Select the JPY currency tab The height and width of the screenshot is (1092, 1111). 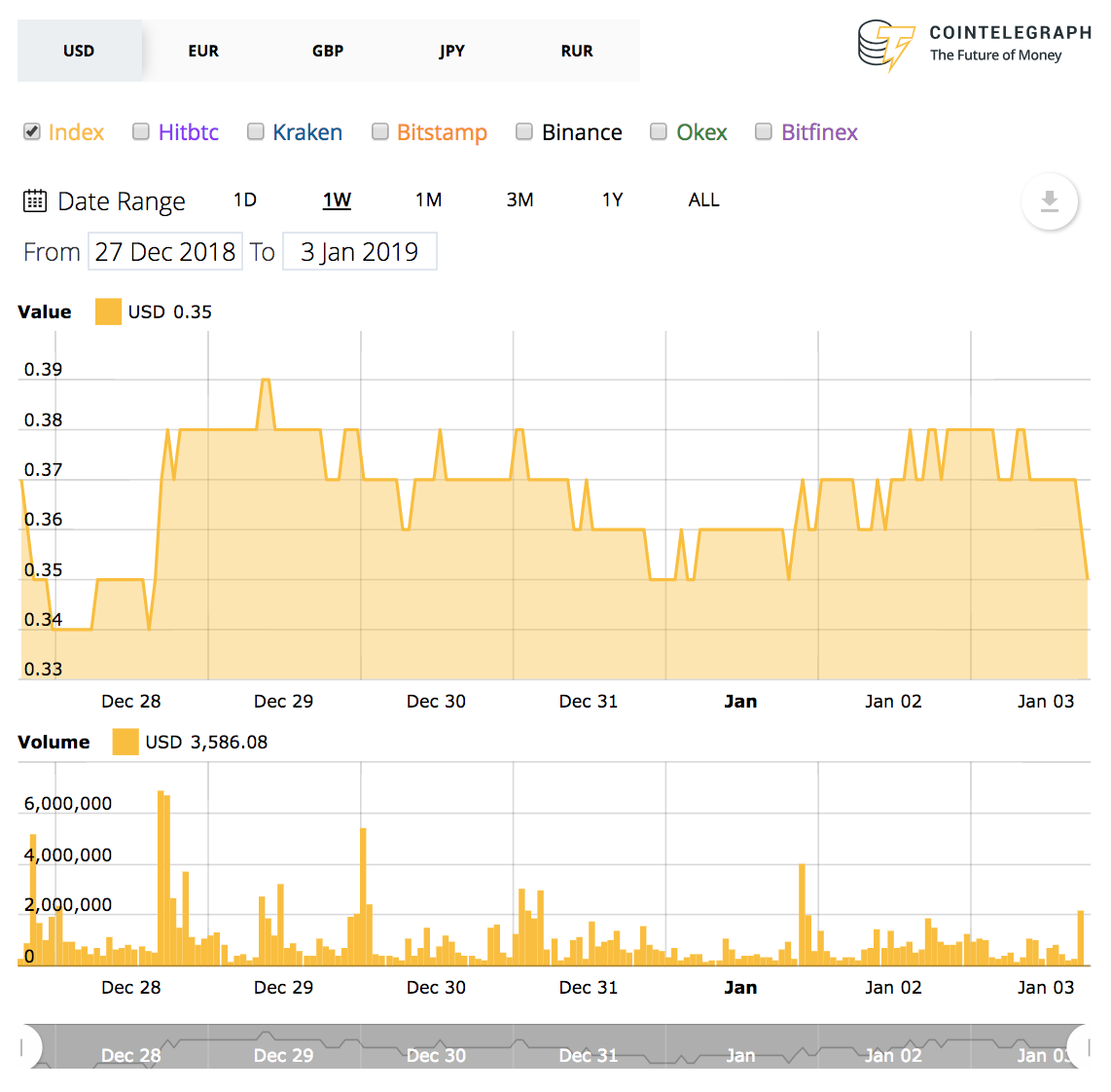(451, 51)
